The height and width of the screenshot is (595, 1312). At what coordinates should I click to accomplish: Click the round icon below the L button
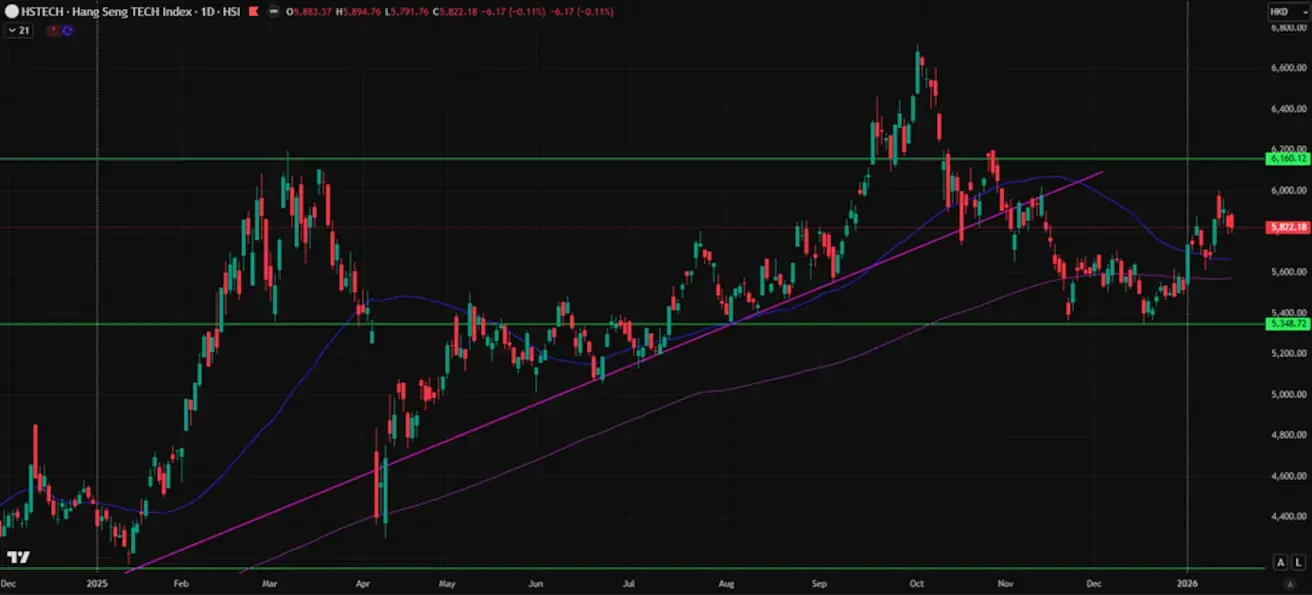click(x=1288, y=582)
